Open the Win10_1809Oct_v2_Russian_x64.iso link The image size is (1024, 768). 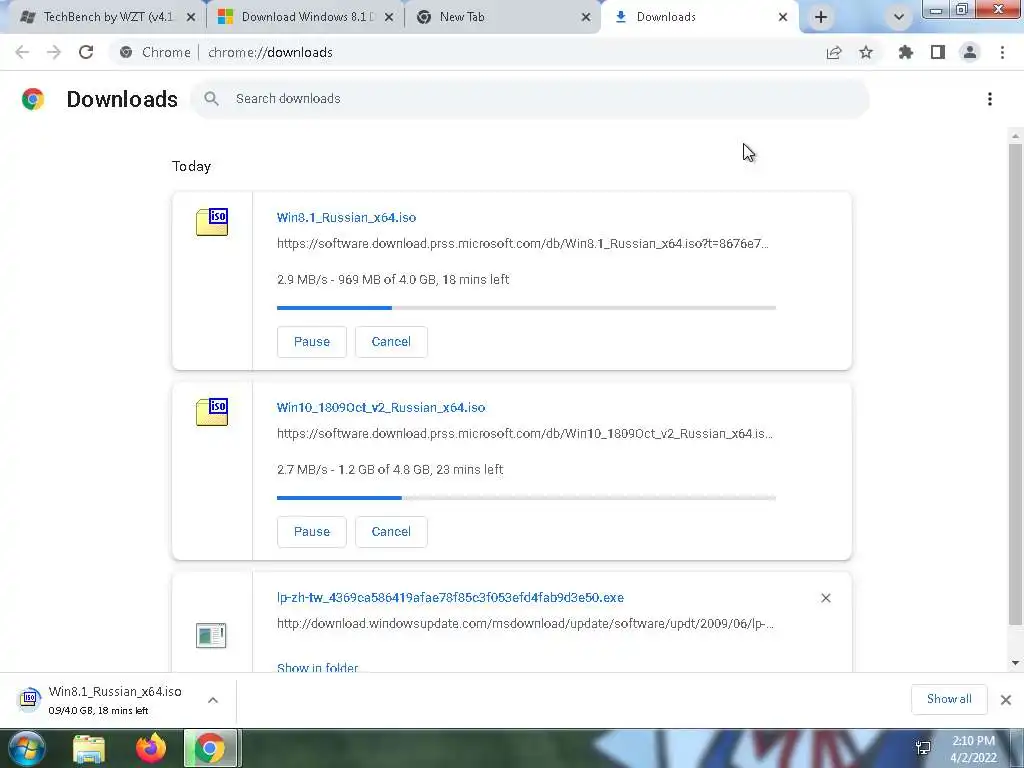click(x=381, y=408)
